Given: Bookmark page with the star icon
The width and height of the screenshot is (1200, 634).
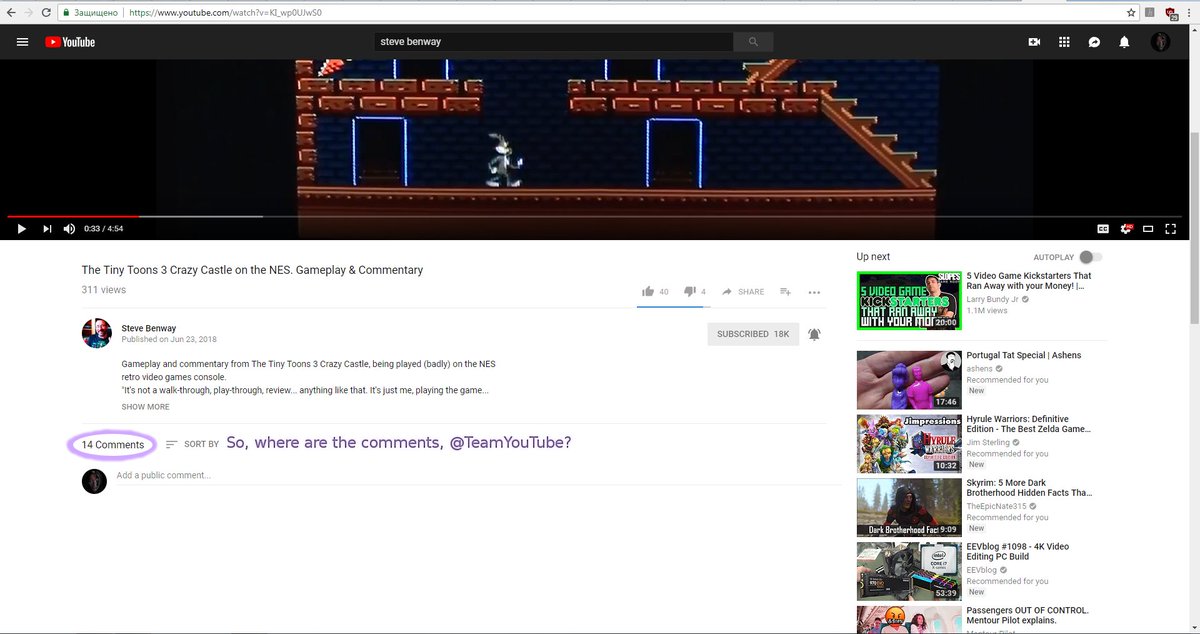Looking at the screenshot, I should 1131,13.
